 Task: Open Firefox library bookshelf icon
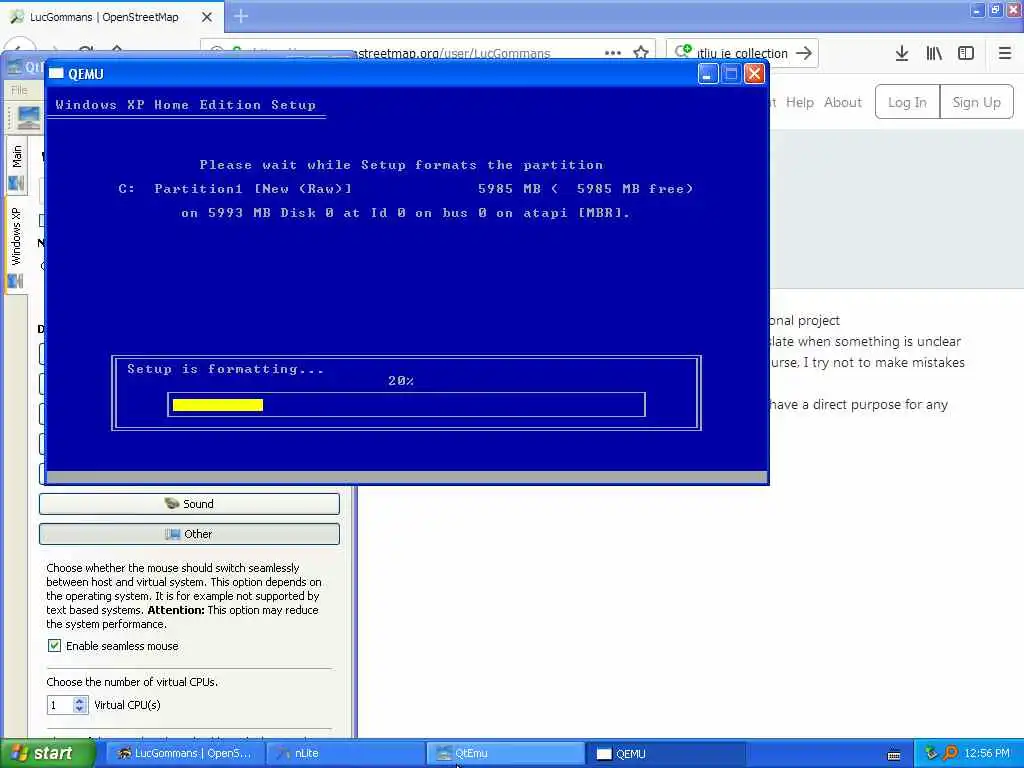tap(934, 53)
